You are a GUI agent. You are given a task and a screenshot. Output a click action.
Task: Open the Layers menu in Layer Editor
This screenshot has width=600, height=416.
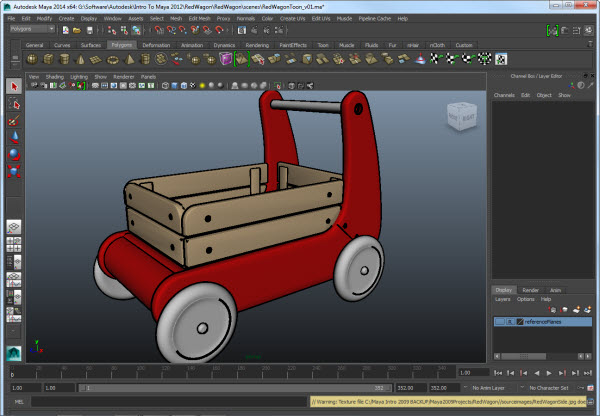502,299
